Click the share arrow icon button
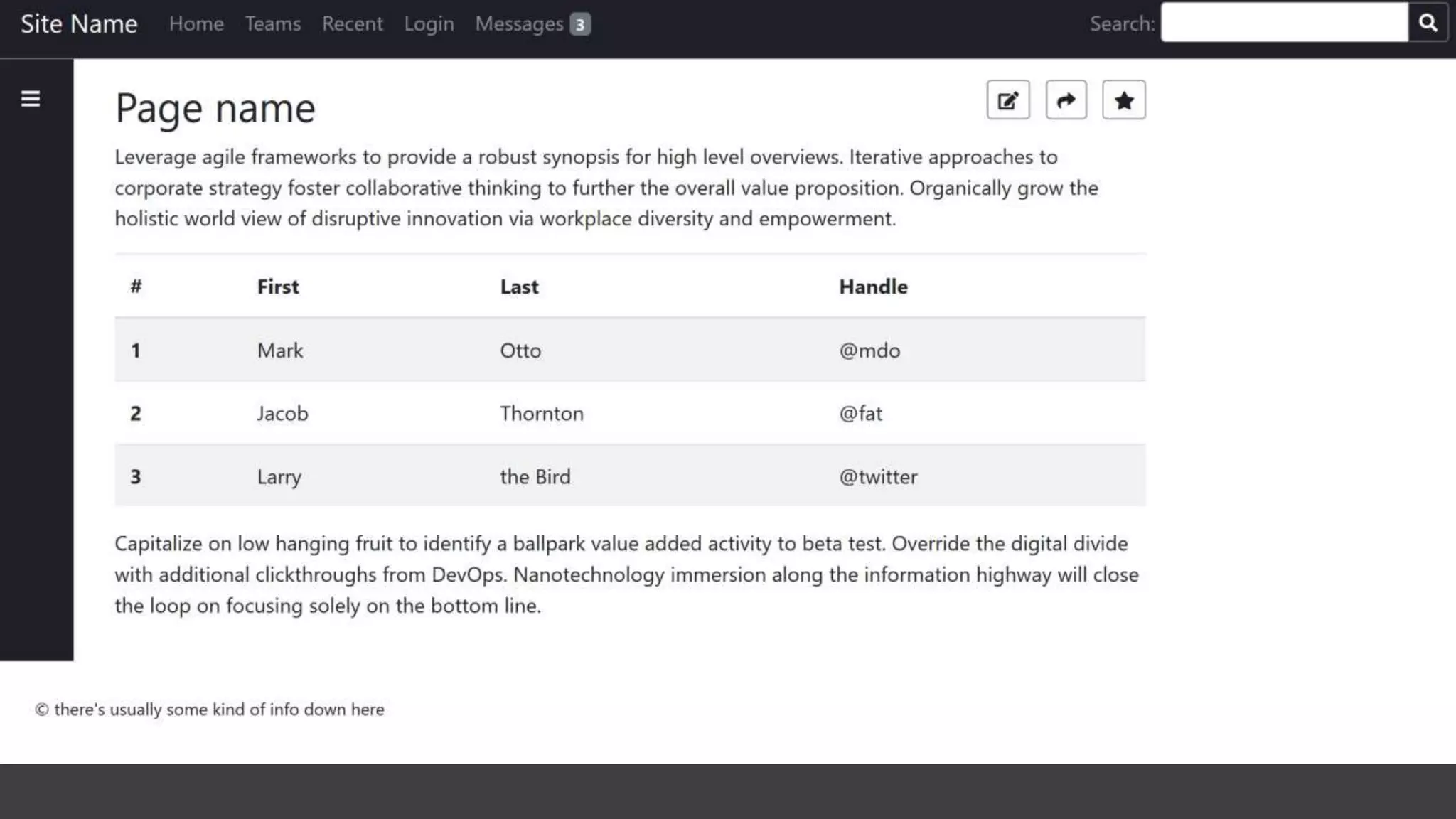The width and height of the screenshot is (1456, 819). click(1066, 100)
